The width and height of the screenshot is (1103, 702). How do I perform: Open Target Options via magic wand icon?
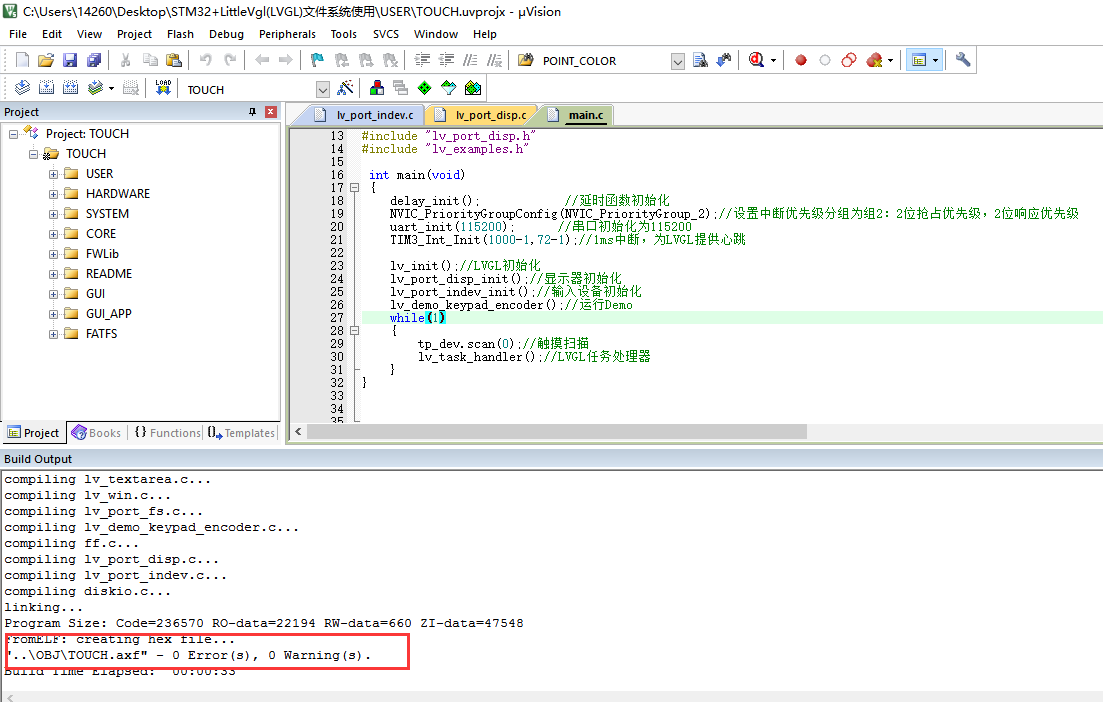point(344,88)
